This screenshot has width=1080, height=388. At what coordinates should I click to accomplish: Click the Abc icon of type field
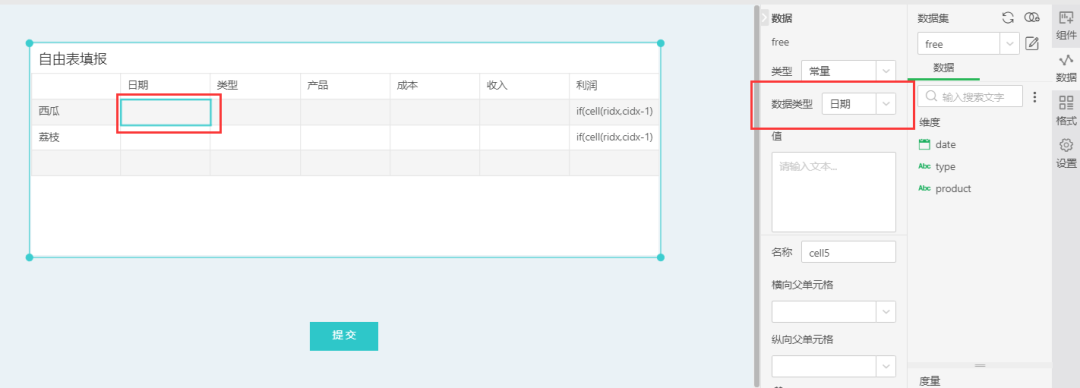click(x=924, y=167)
